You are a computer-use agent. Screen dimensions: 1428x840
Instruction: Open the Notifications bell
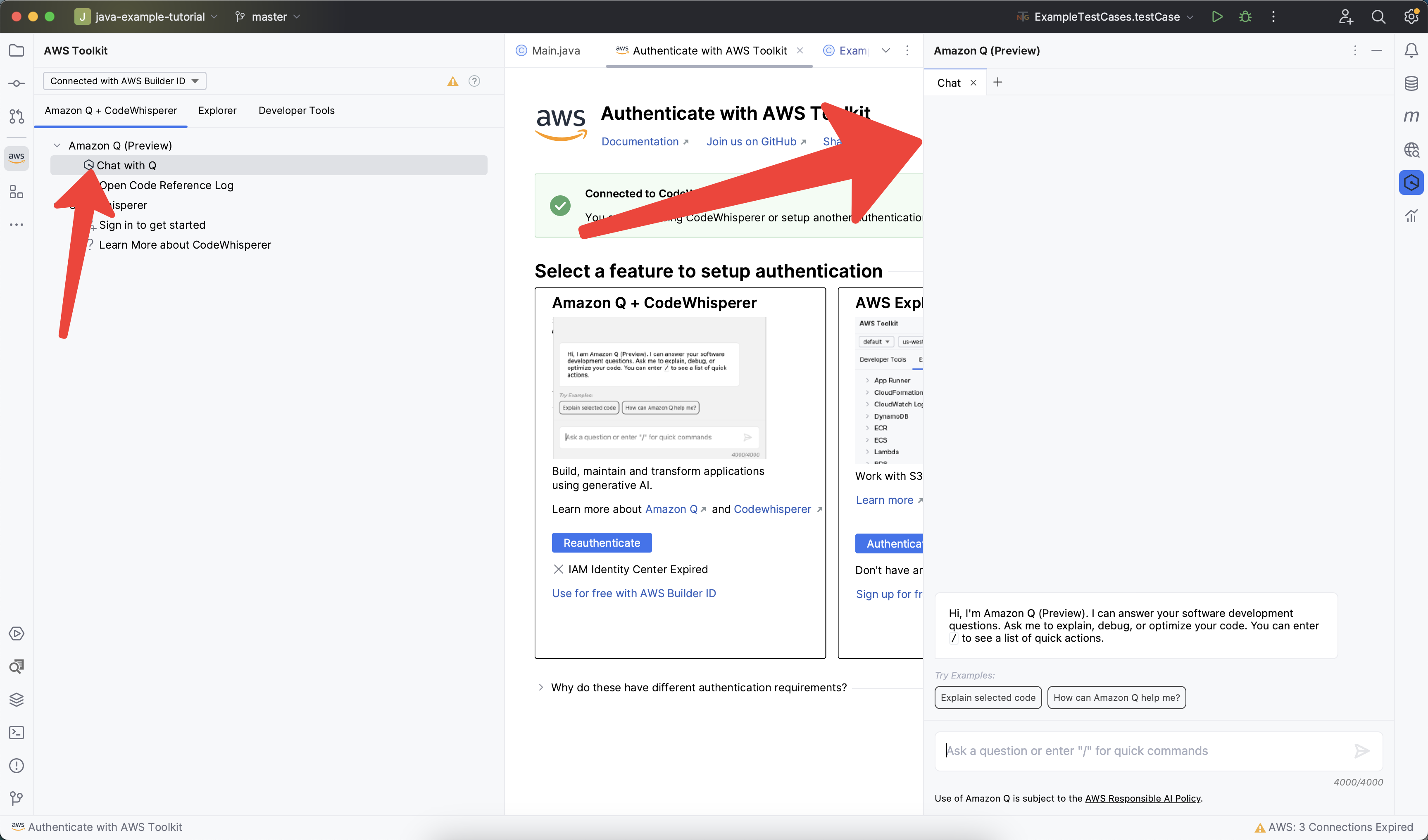pyautogui.click(x=1411, y=50)
